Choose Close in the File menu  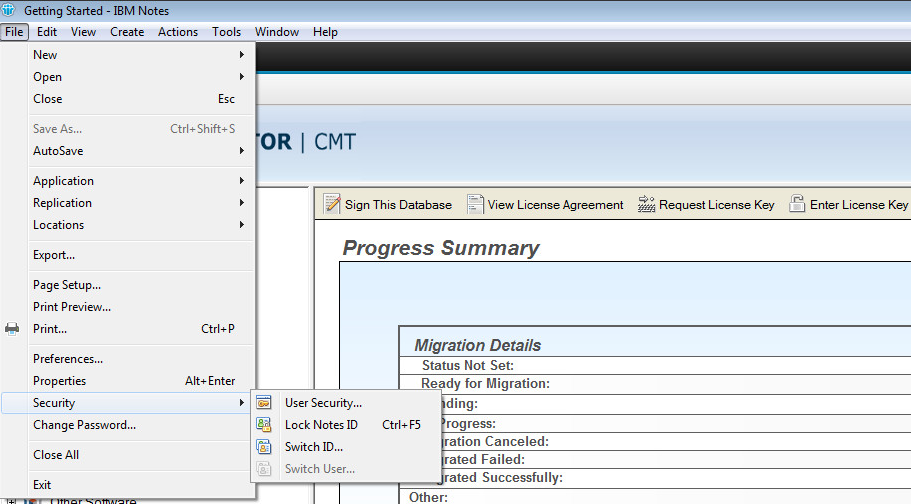[128, 99]
